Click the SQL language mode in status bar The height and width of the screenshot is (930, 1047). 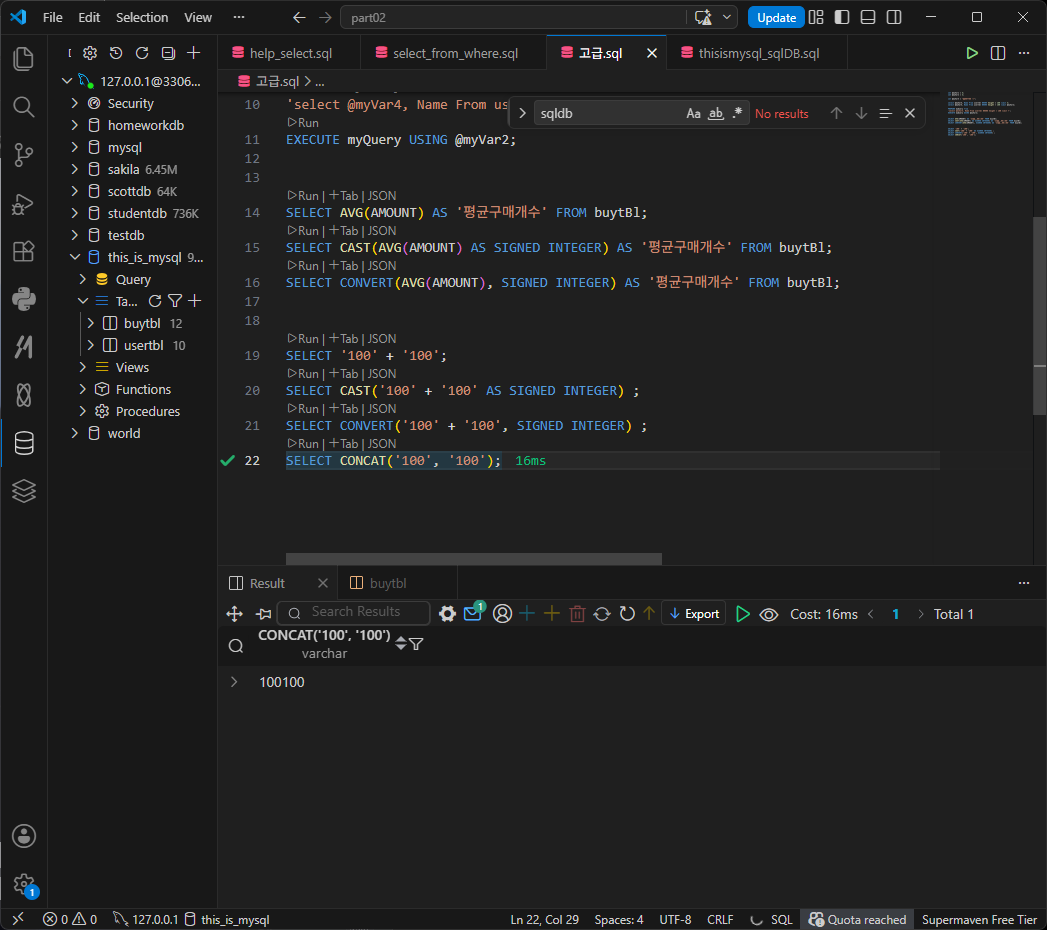[781, 919]
